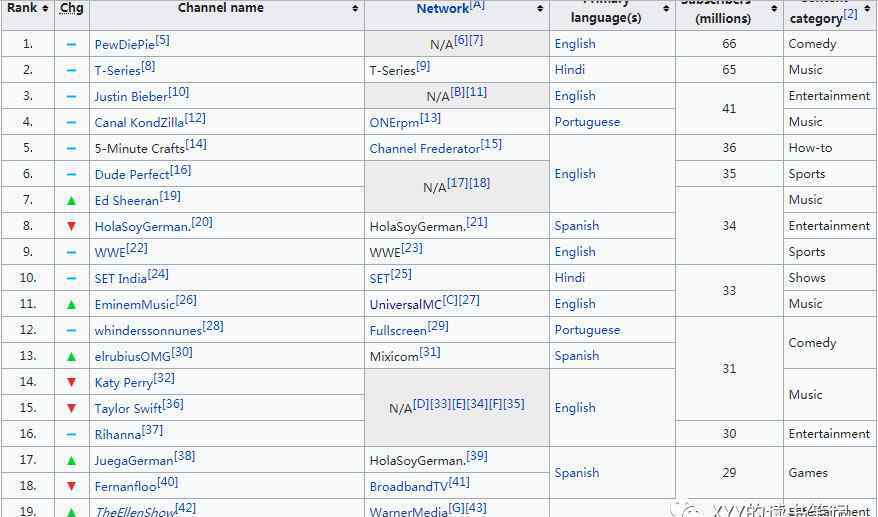
Task: Click the Chg column header
Action: click(x=72, y=8)
